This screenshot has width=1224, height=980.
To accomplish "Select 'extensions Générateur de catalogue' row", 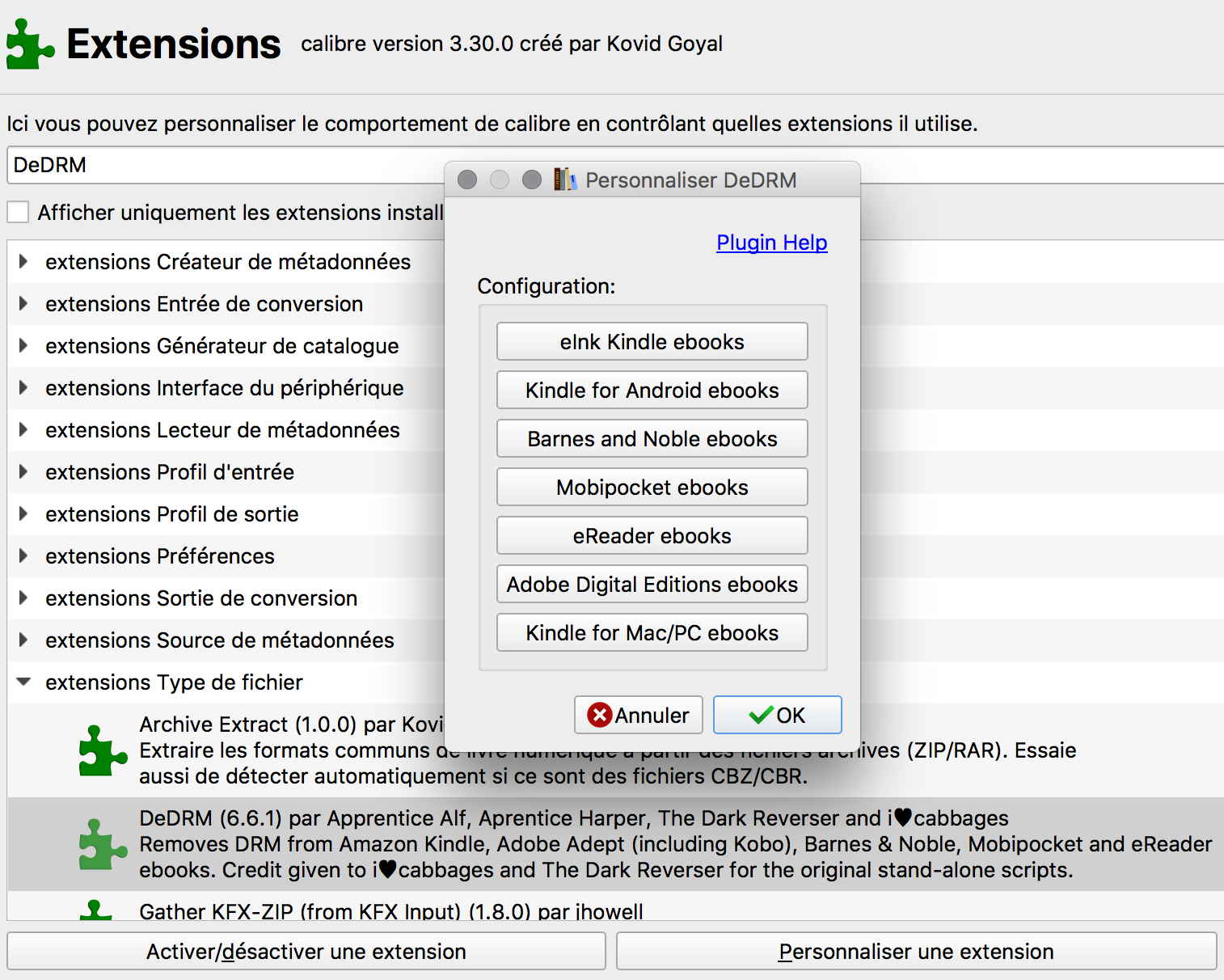I will pos(226,345).
